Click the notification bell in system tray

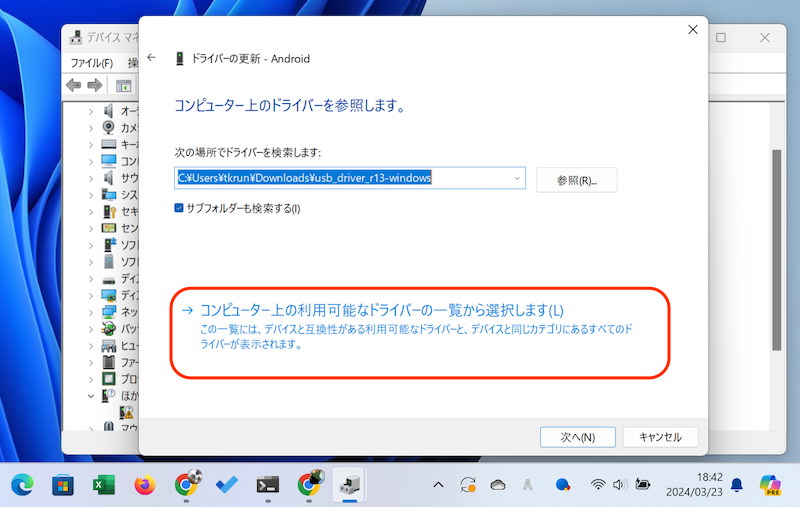coord(737,485)
